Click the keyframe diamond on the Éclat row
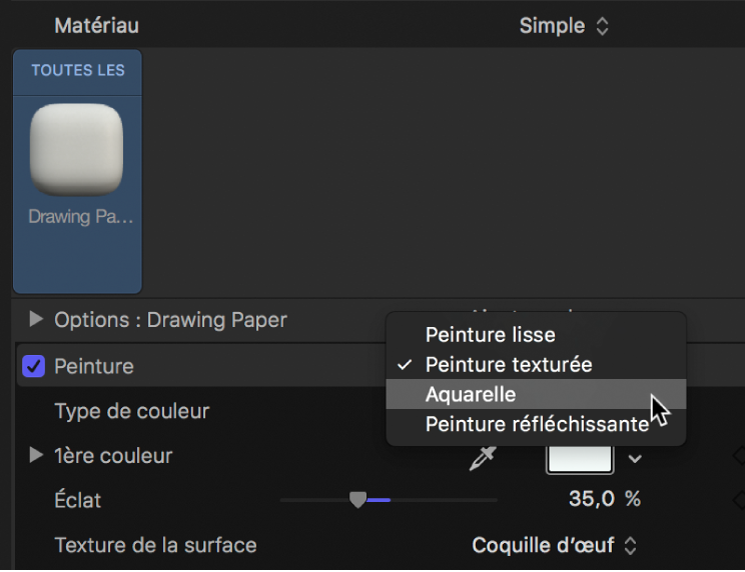745x572 pixels. [738, 500]
